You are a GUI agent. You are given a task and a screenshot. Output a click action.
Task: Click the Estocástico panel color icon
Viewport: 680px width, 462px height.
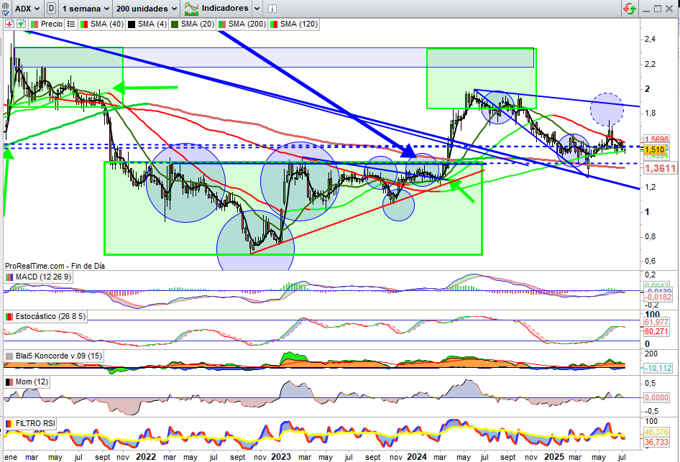pos(10,317)
